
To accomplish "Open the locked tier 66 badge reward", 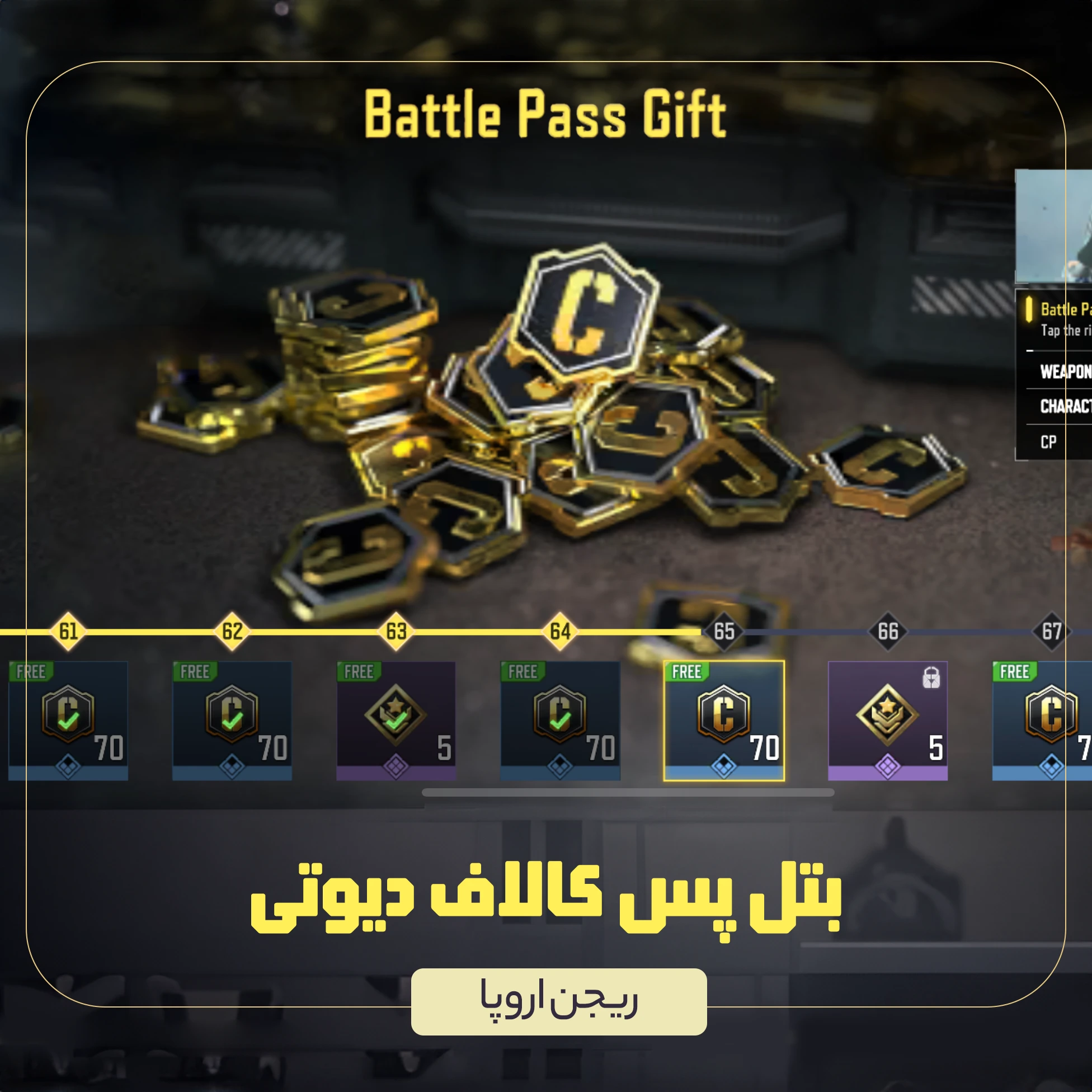I will pyautogui.click(x=887, y=721).
